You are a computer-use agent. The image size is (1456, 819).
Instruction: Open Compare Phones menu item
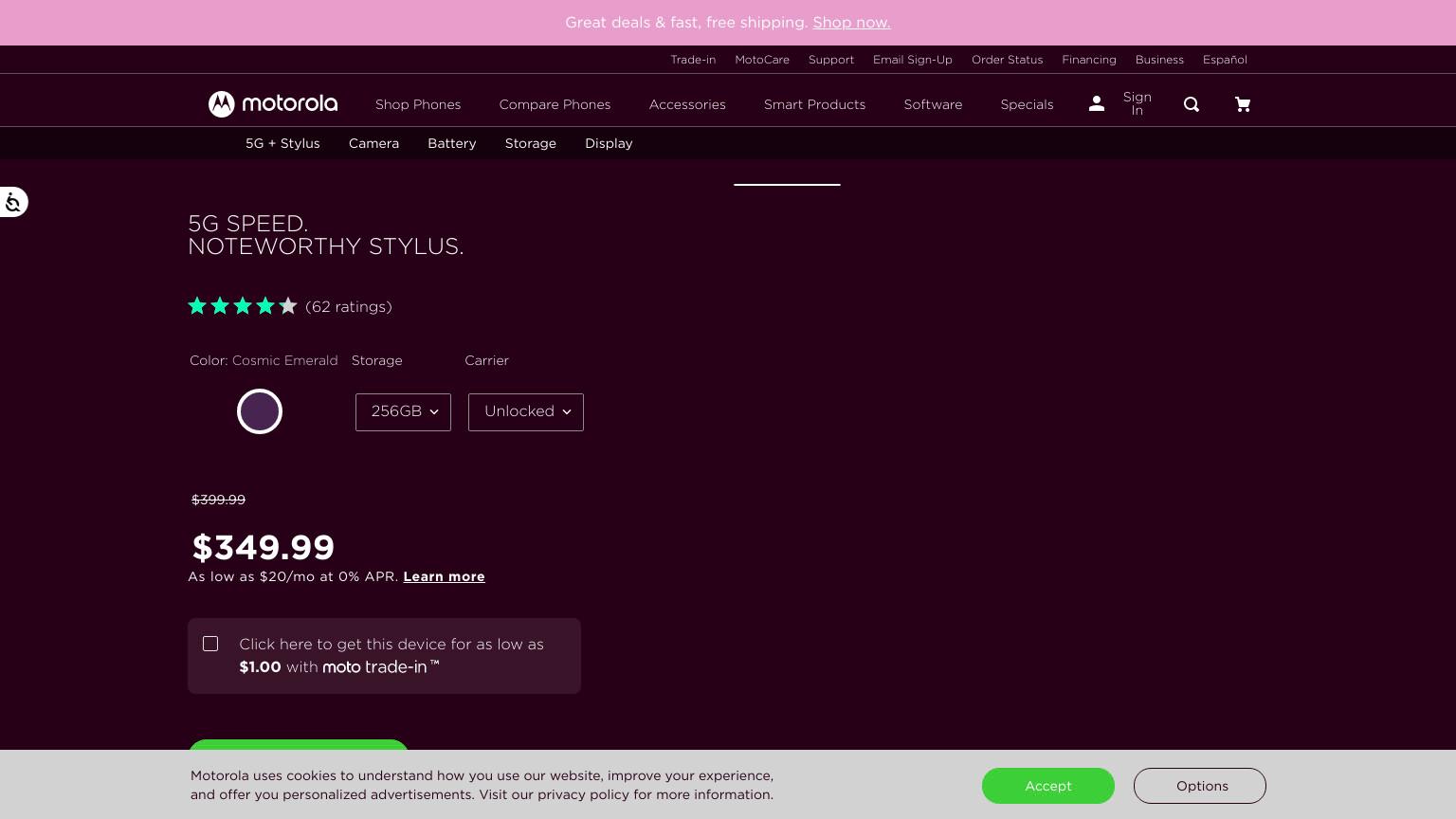(555, 104)
